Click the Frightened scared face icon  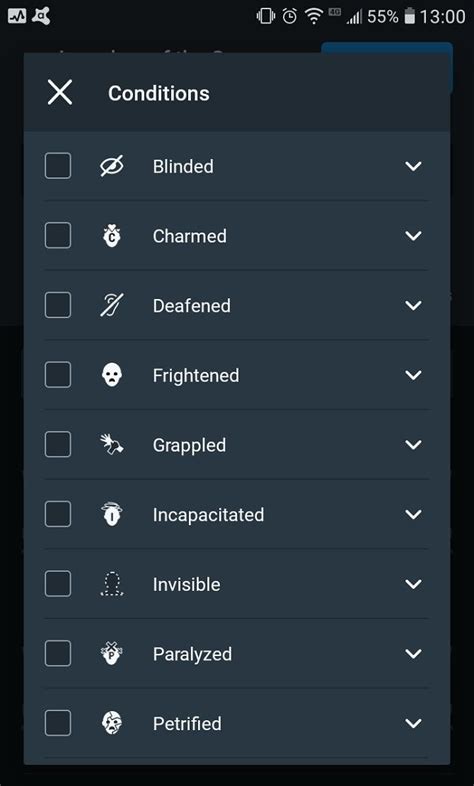pyautogui.click(x=111, y=375)
